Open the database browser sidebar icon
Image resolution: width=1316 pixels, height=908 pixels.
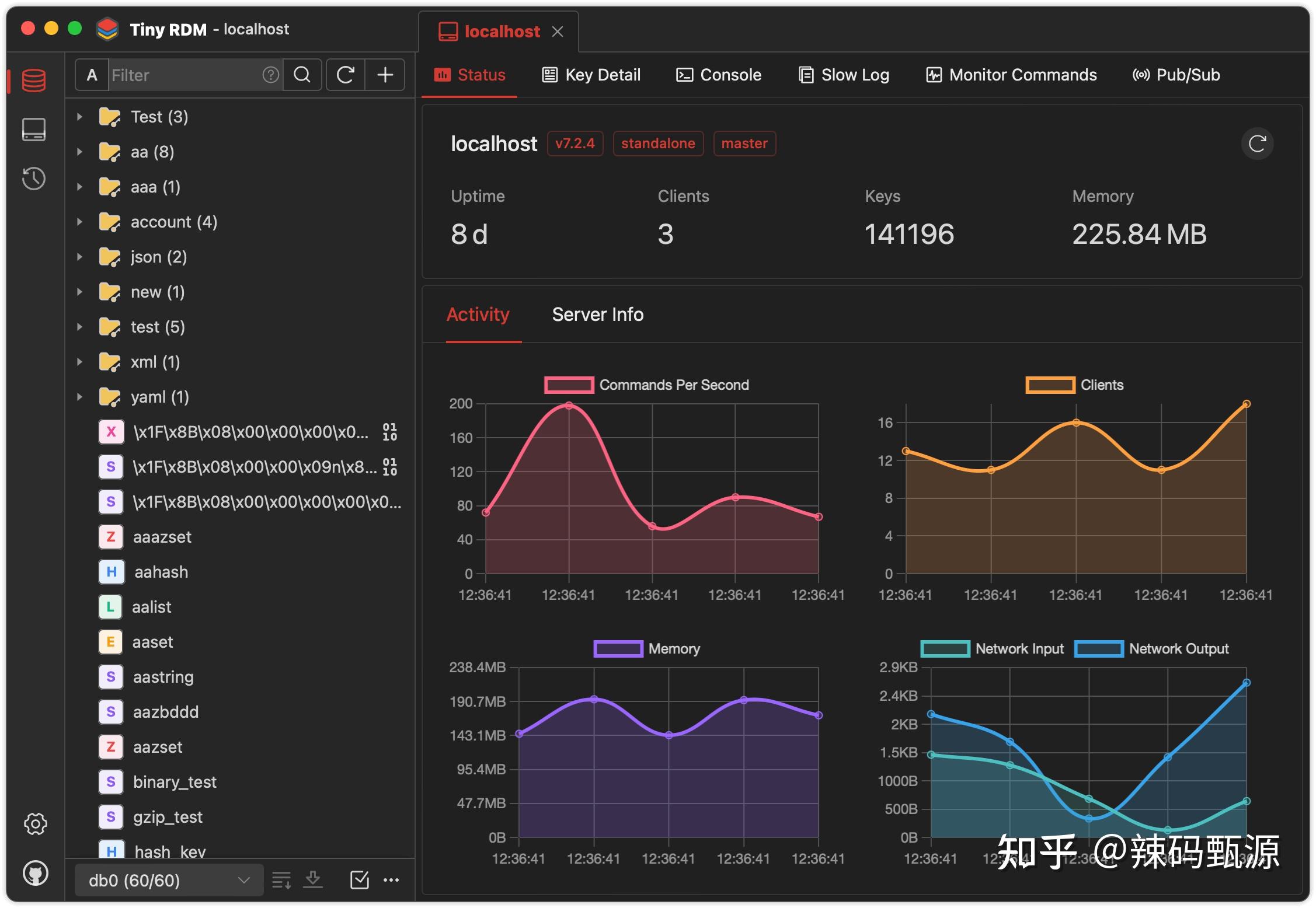(x=34, y=81)
